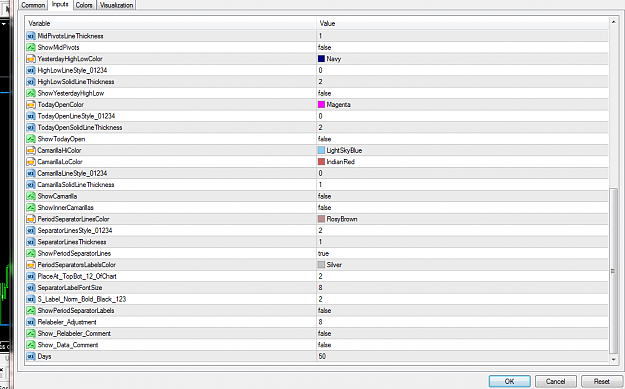Select the IndianRed color swatch

321,161
